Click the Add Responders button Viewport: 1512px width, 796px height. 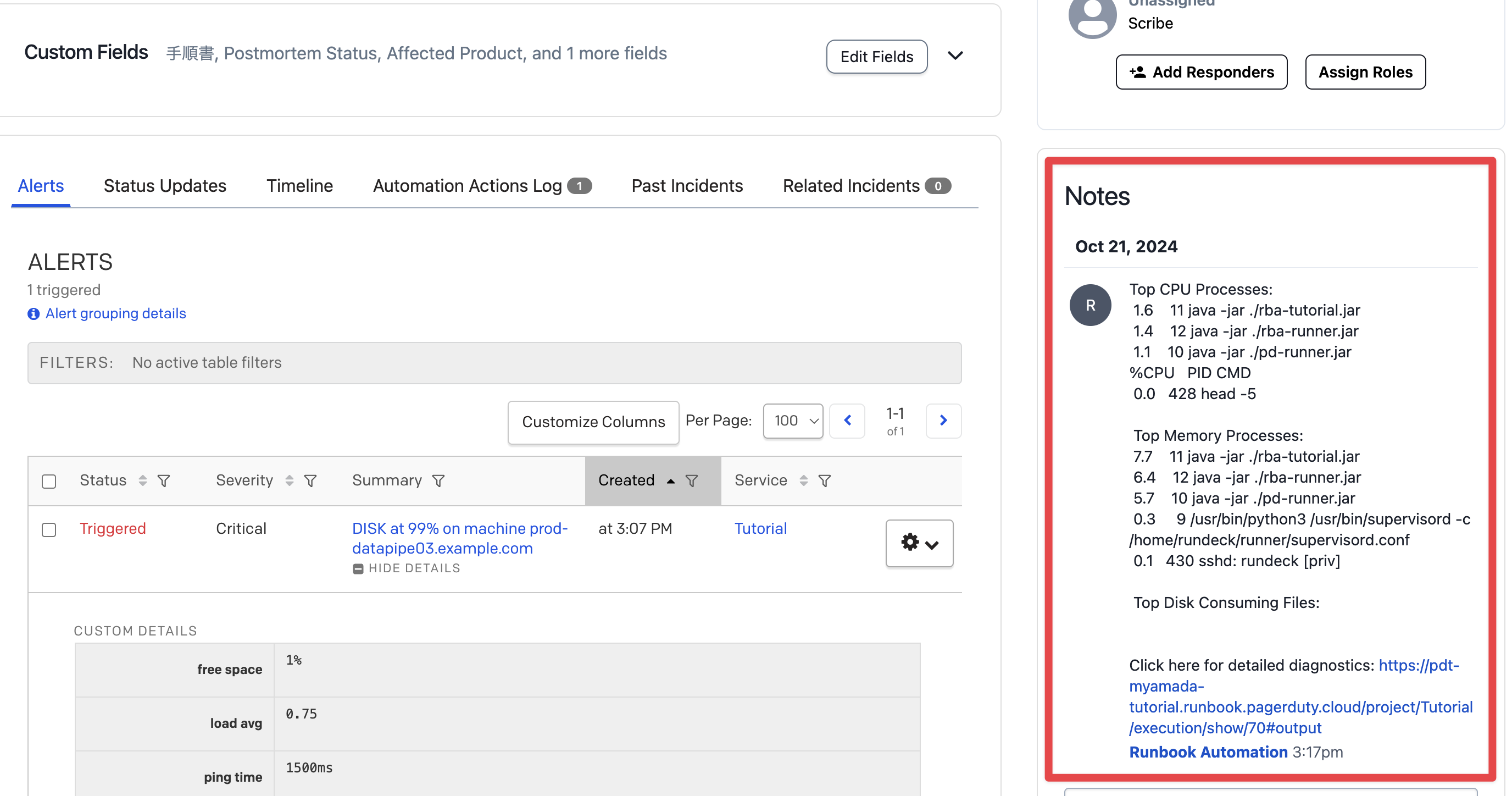tap(1202, 71)
